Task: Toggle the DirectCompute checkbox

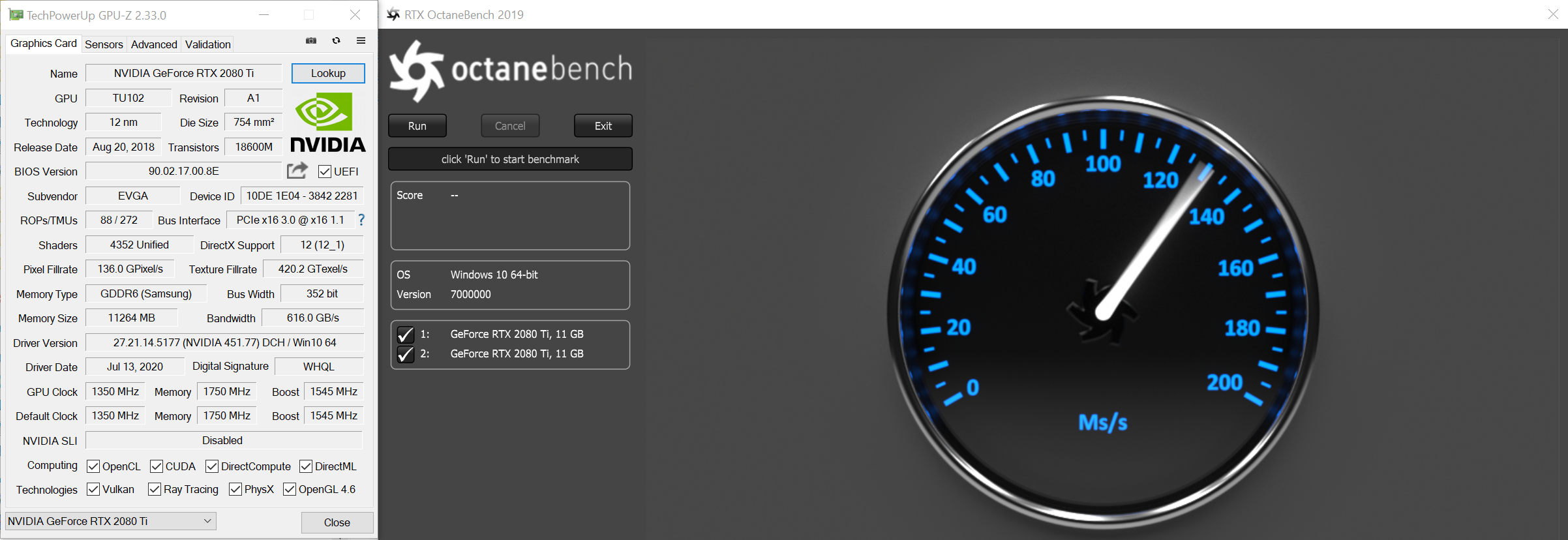Action: pyautogui.click(x=212, y=466)
